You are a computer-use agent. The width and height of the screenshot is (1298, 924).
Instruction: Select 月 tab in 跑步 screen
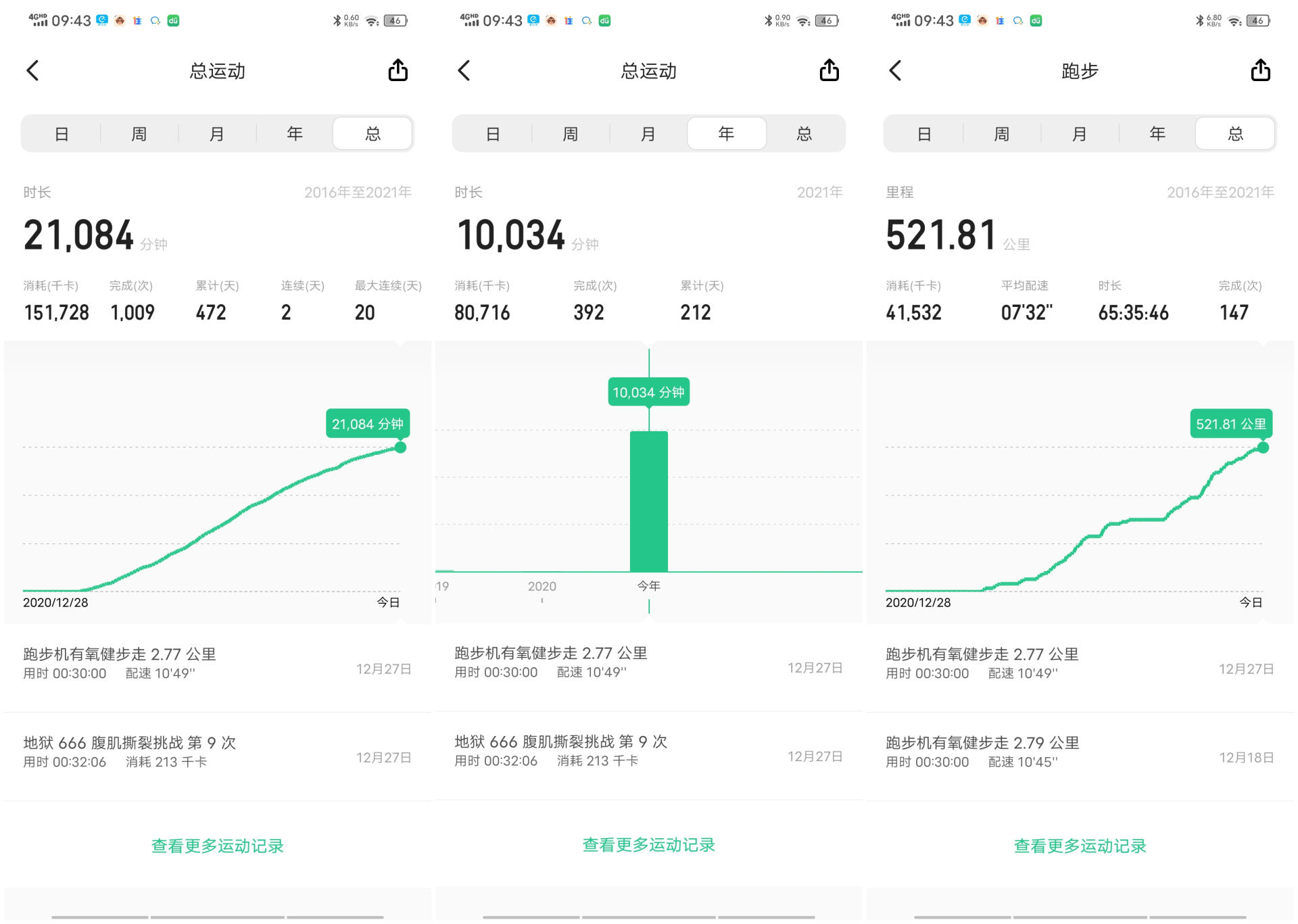coord(1080,134)
